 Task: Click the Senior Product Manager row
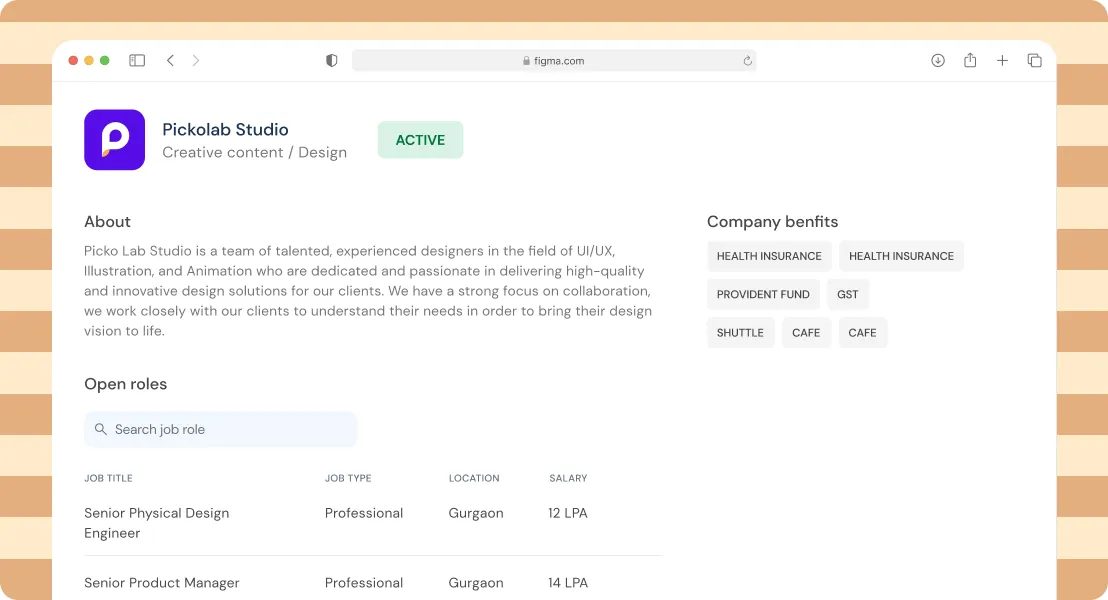point(161,582)
